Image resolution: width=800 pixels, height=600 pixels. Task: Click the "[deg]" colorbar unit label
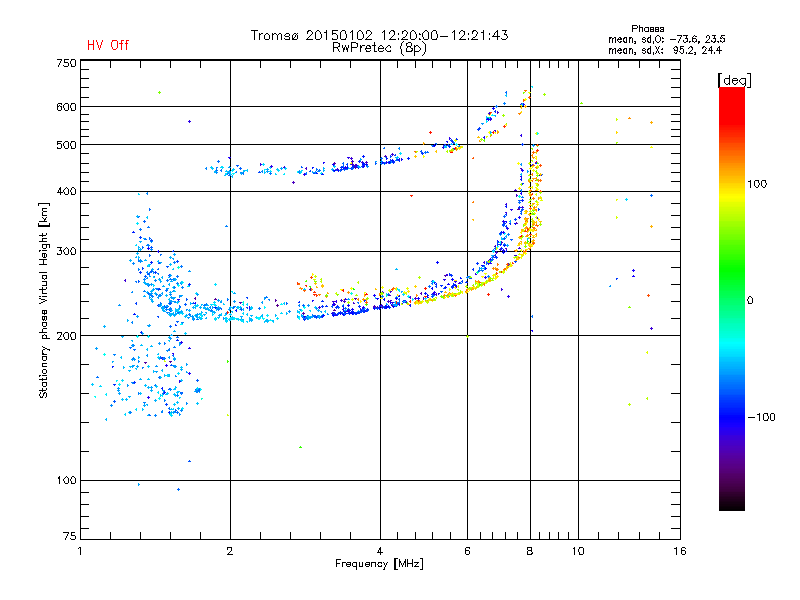(x=734, y=80)
